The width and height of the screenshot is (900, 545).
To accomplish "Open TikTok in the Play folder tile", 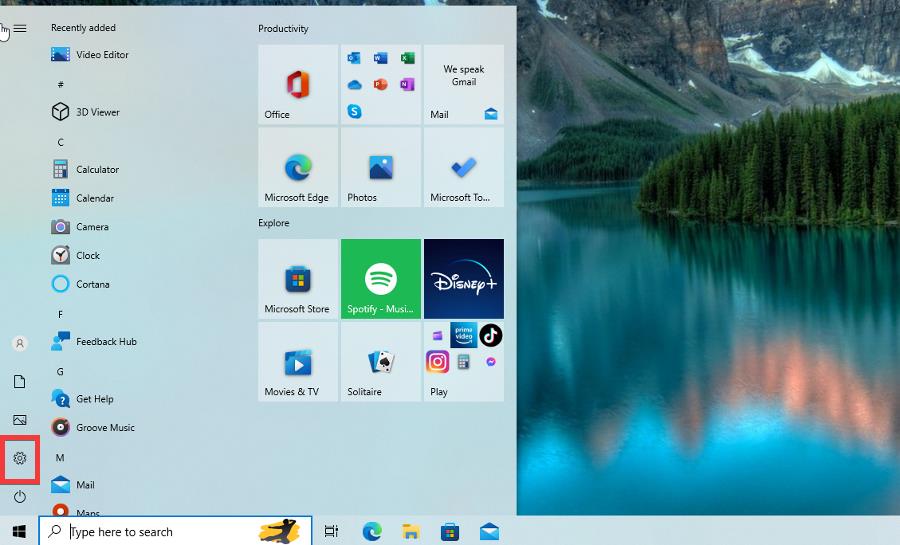I will [491, 336].
